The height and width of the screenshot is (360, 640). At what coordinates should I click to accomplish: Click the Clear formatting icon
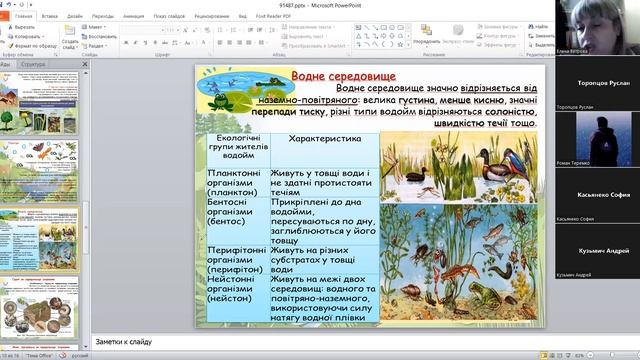(207, 30)
